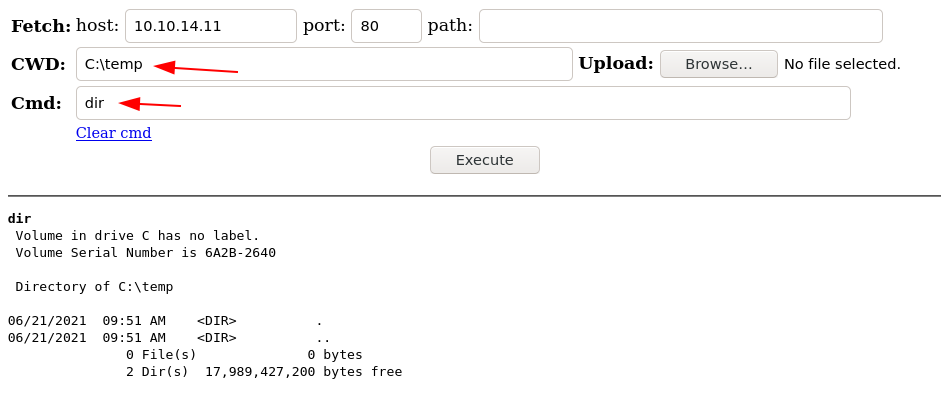Click the bold dir output heading

(x=19, y=218)
